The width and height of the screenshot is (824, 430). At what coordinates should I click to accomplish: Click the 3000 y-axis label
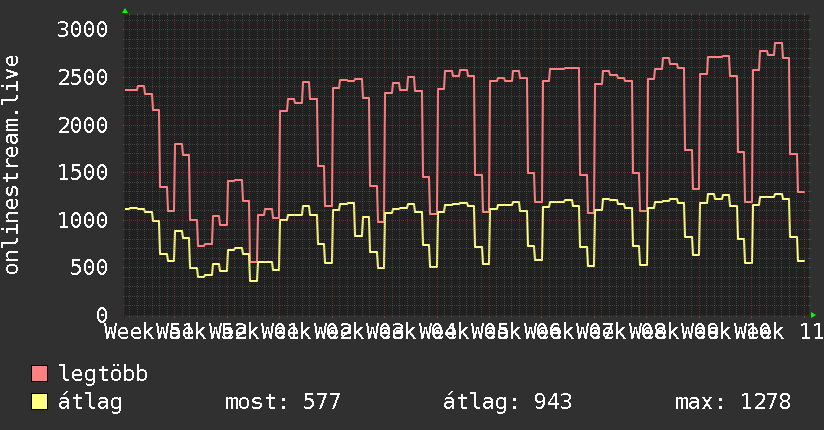click(83, 29)
